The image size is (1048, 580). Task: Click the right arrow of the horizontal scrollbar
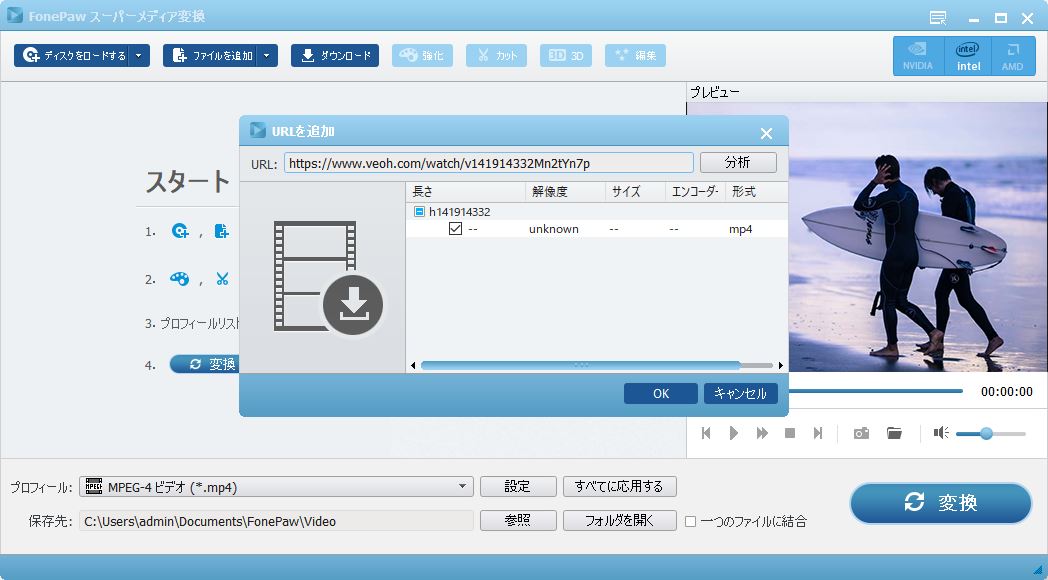click(x=781, y=366)
